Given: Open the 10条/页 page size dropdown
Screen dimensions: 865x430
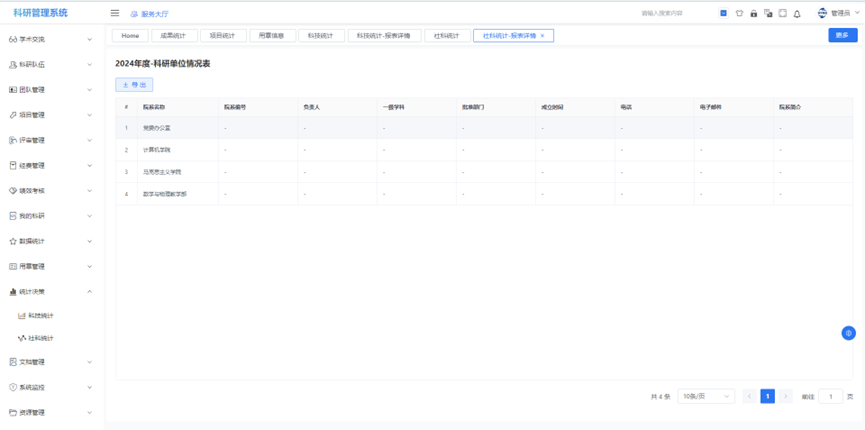Looking at the screenshot, I should (706, 397).
